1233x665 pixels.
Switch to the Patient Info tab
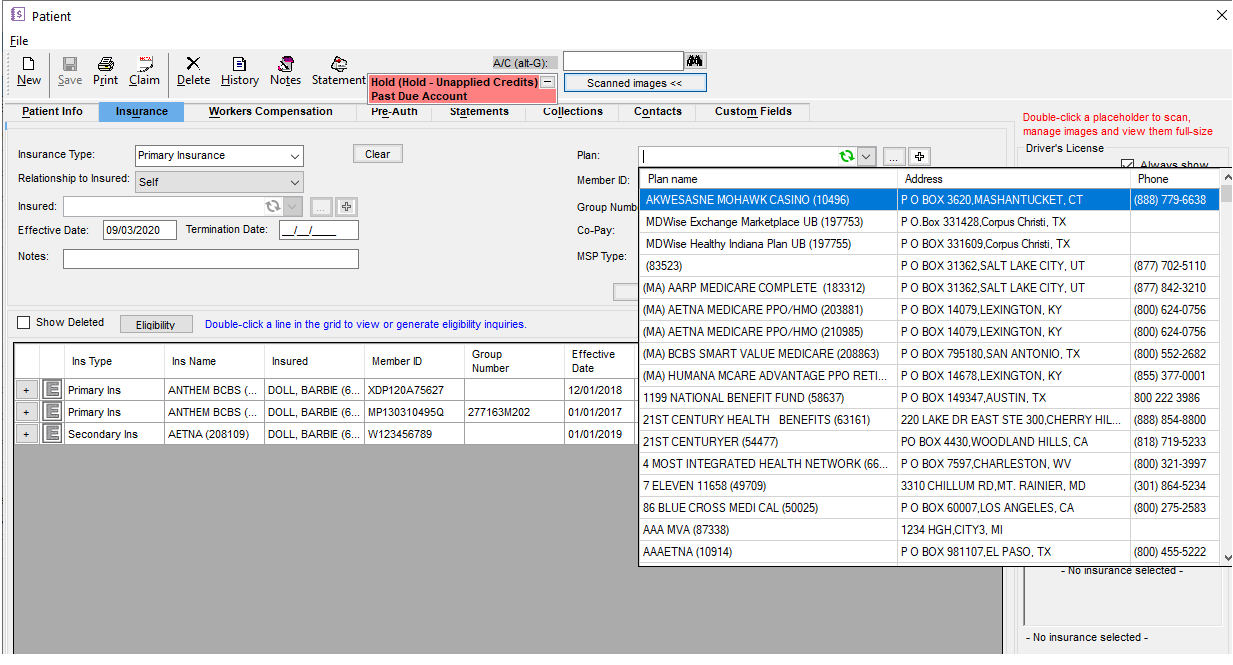pyautogui.click(x=52, y=112)
